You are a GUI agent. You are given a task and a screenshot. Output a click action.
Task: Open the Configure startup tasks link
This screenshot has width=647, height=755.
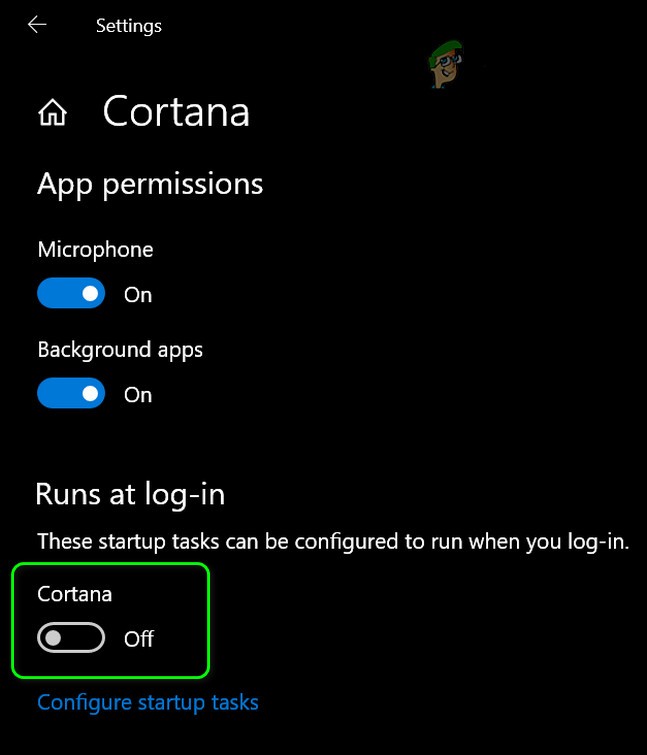[148, 702]
